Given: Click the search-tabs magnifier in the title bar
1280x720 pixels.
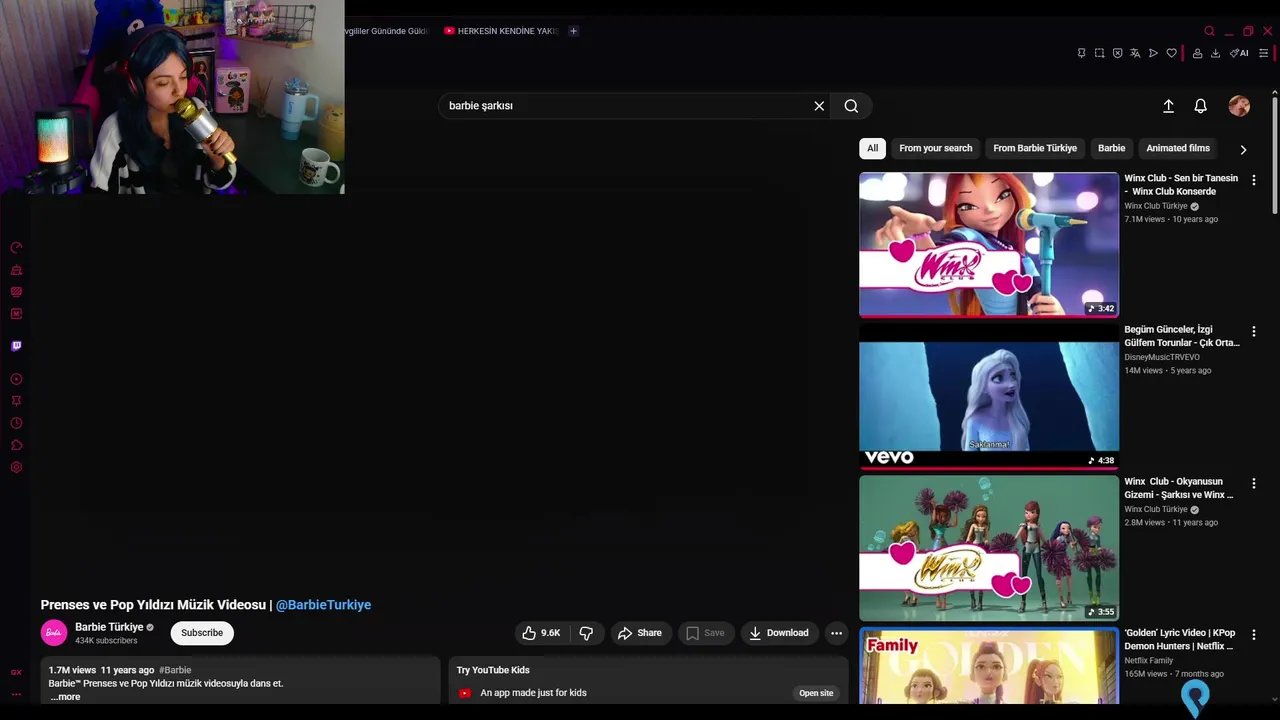Looking at the screenshot, I should click(x=1209, y=31).
